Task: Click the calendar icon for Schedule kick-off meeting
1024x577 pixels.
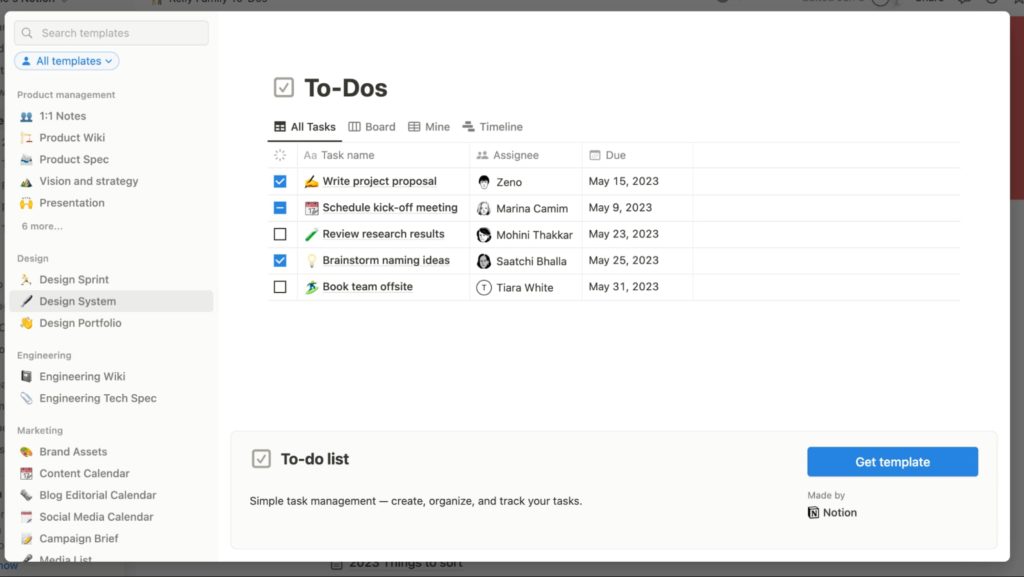Action: tap(312, 208)
